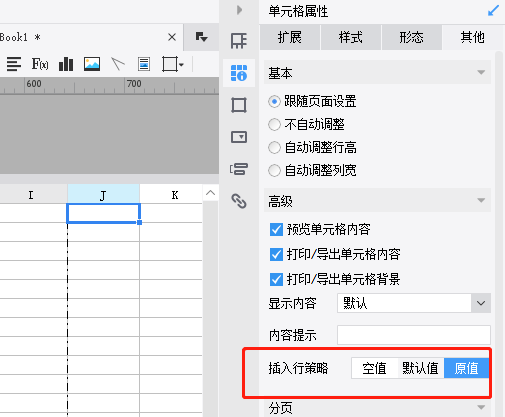
Task: Collapse the right panel with the triangle arrow
Action: click(239, 10)
